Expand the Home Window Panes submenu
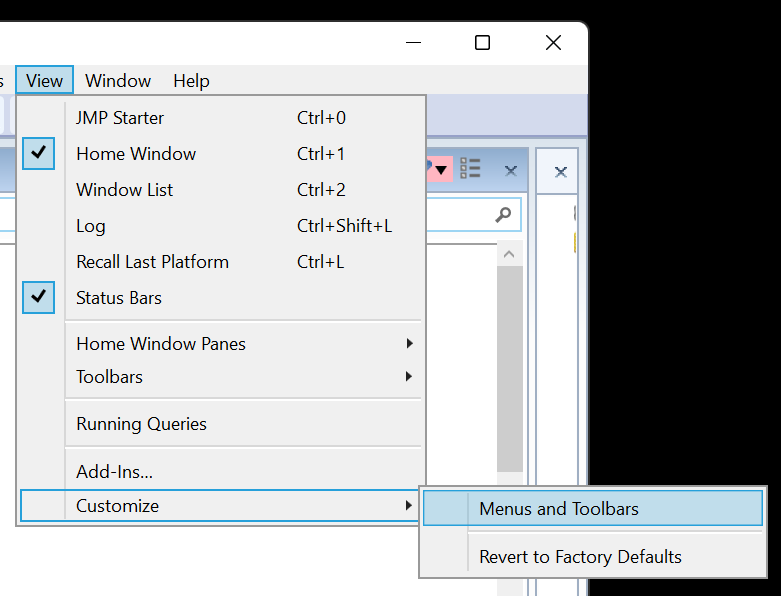The width and height of the screenshot is (781, 596). (160, 344)
